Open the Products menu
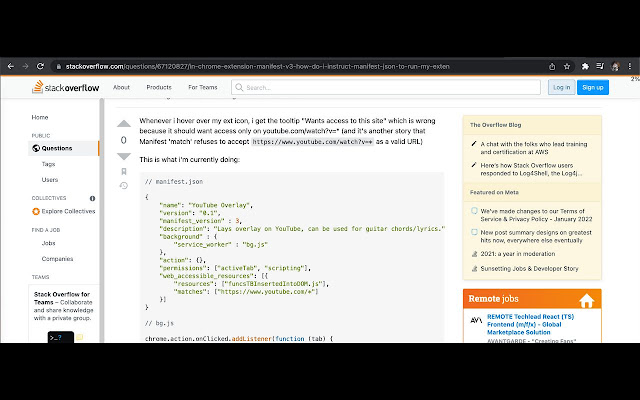The width and height of the screenshot is (640, 400). 159,87
